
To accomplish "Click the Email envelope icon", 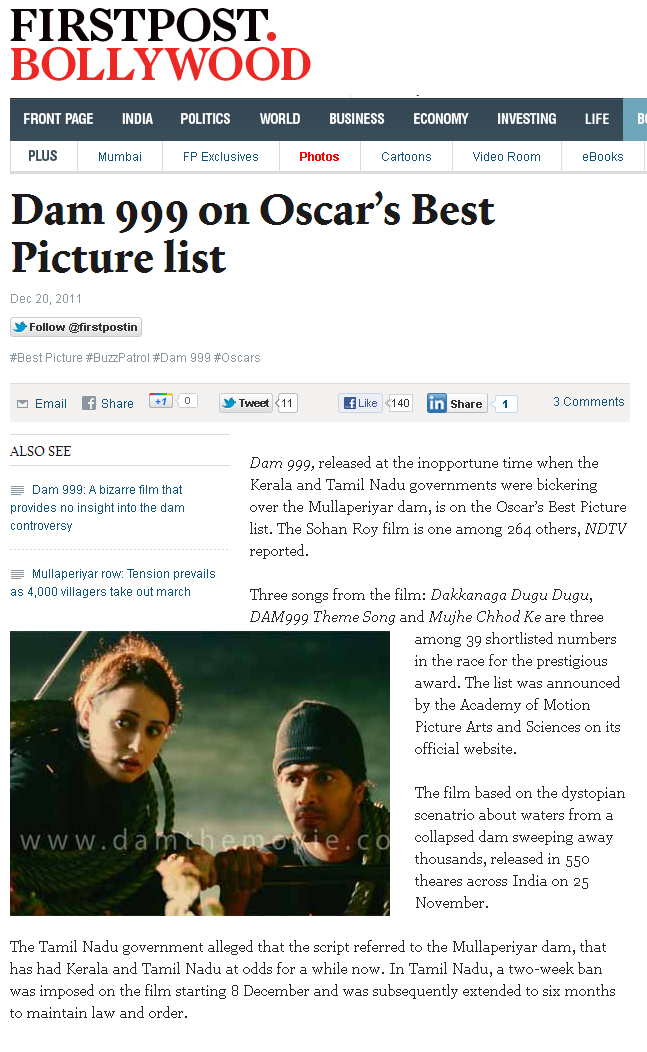I will click(x=22, y=404).
